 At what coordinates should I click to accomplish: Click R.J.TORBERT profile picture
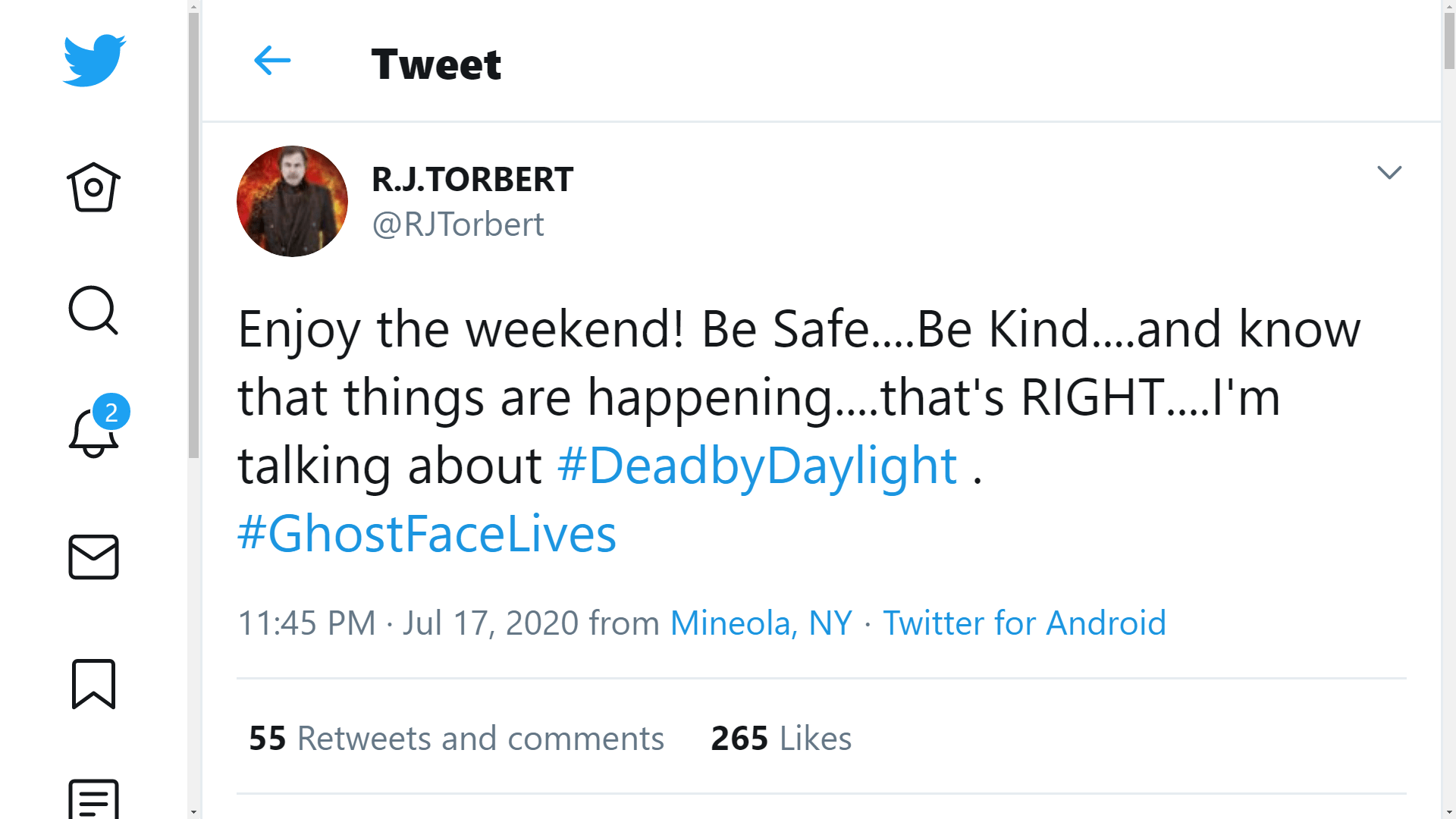[292, 201]
